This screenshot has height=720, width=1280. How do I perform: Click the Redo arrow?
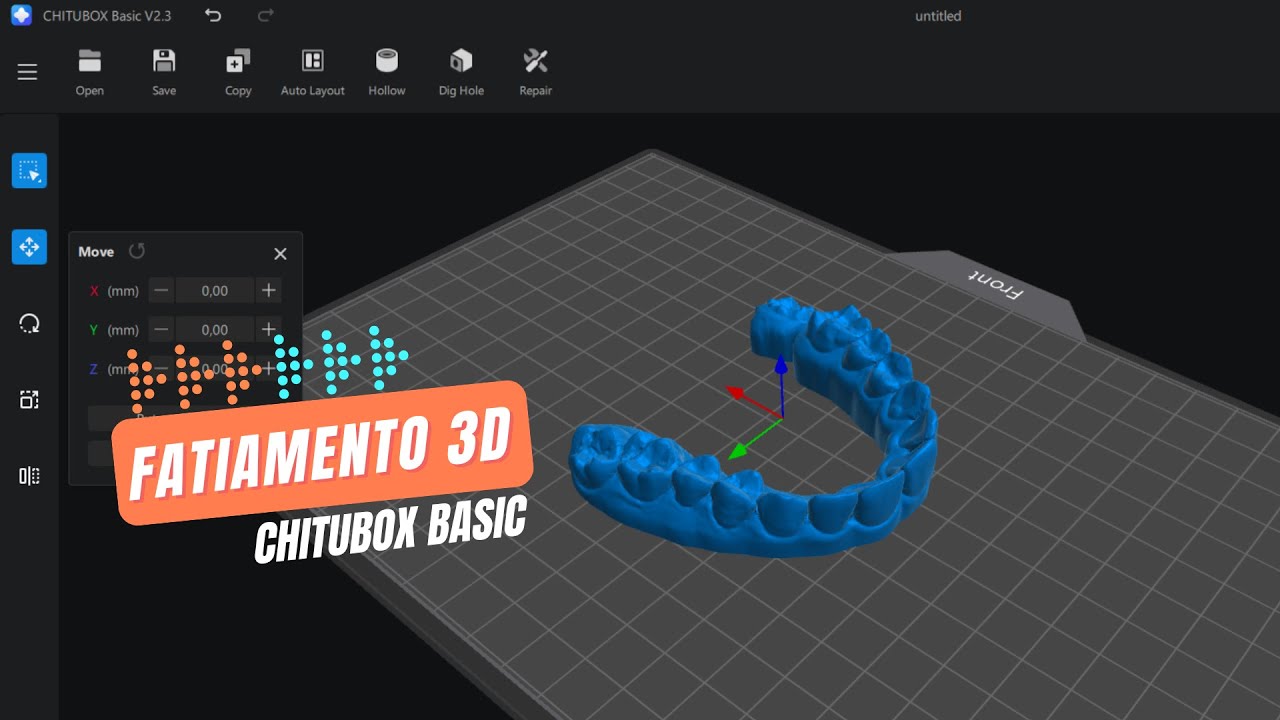click(265, 15)
